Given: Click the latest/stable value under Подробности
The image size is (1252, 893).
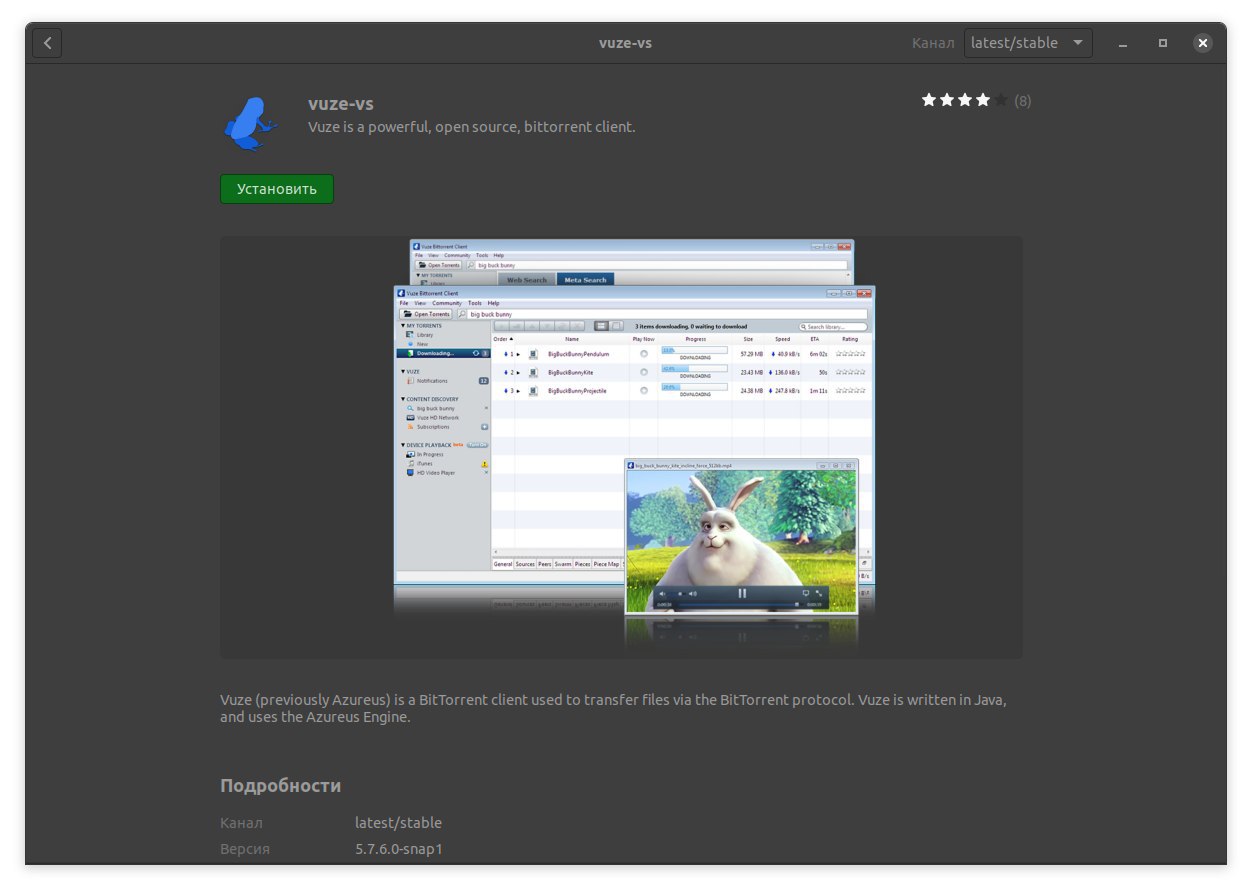Looking at the screenshot, I should (x=398, y=823).
